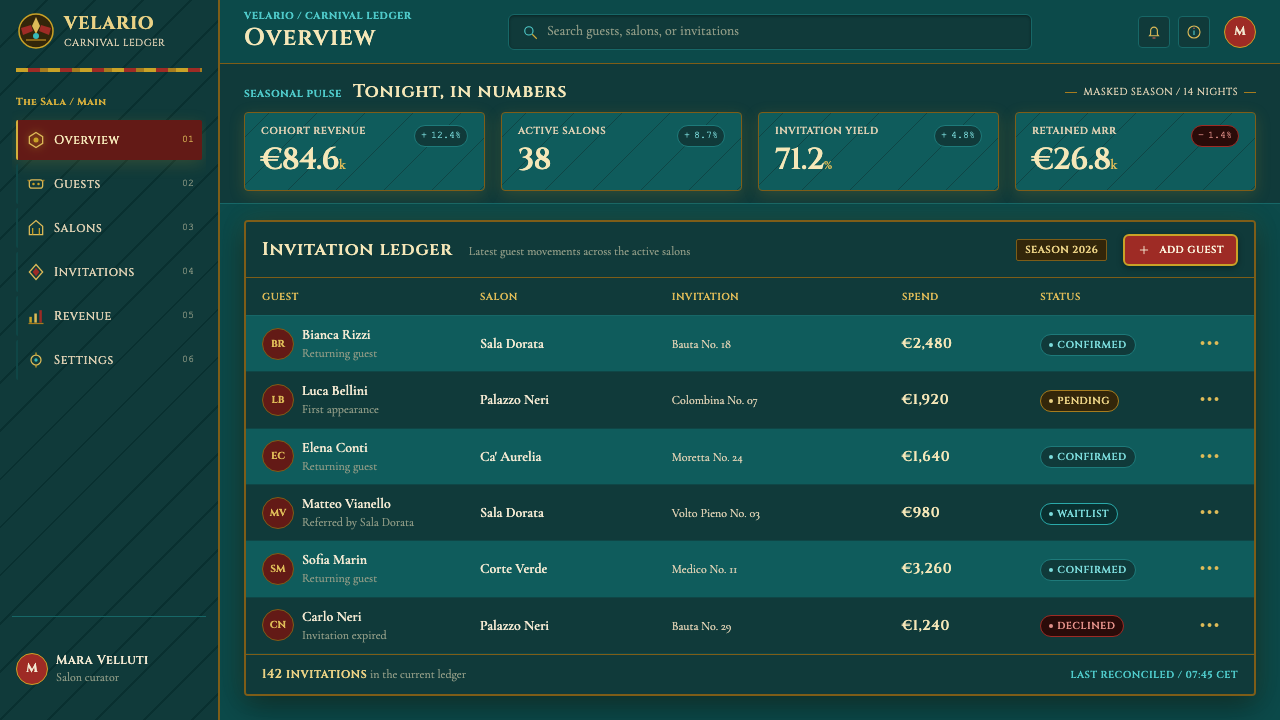Screen dimensions: 1280x720
Task: Click the CN avatar of Carlo Neri
Action: [x=278, y=626]
